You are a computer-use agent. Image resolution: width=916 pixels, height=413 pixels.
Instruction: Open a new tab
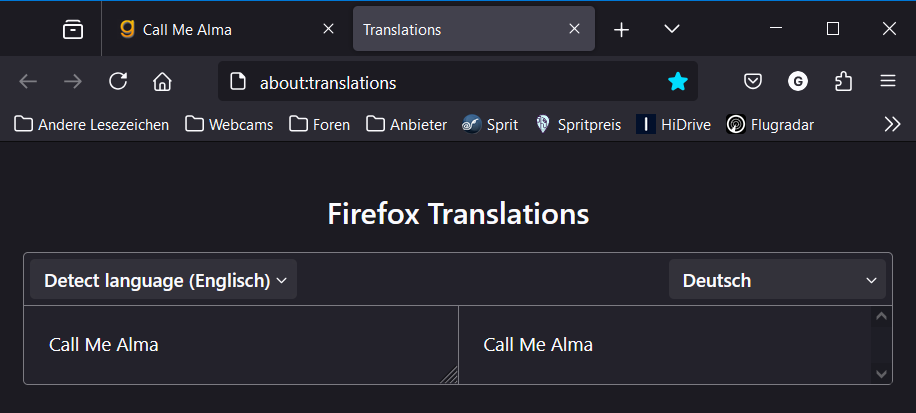coord(622,30)
